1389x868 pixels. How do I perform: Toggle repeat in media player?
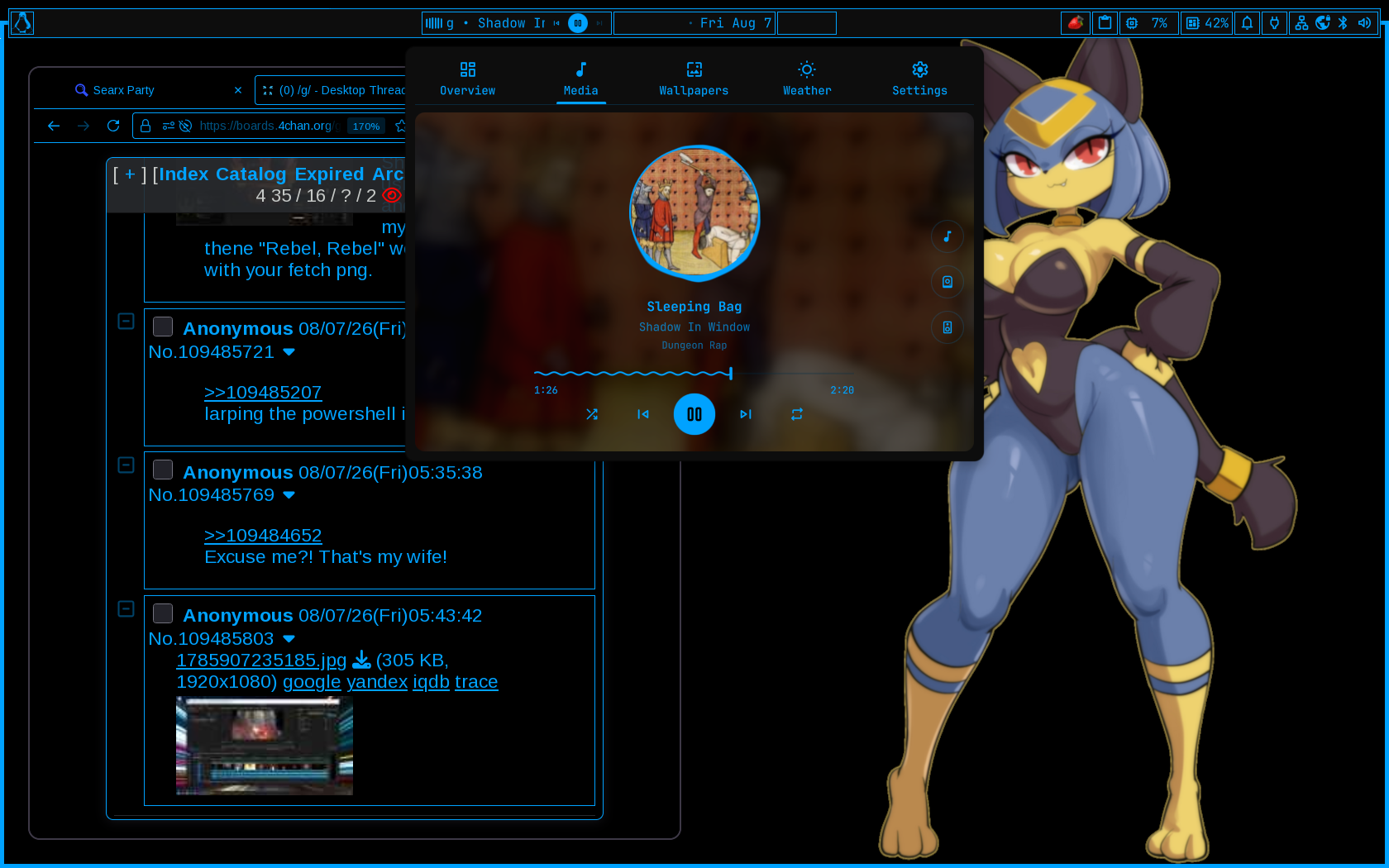(797, 414)
